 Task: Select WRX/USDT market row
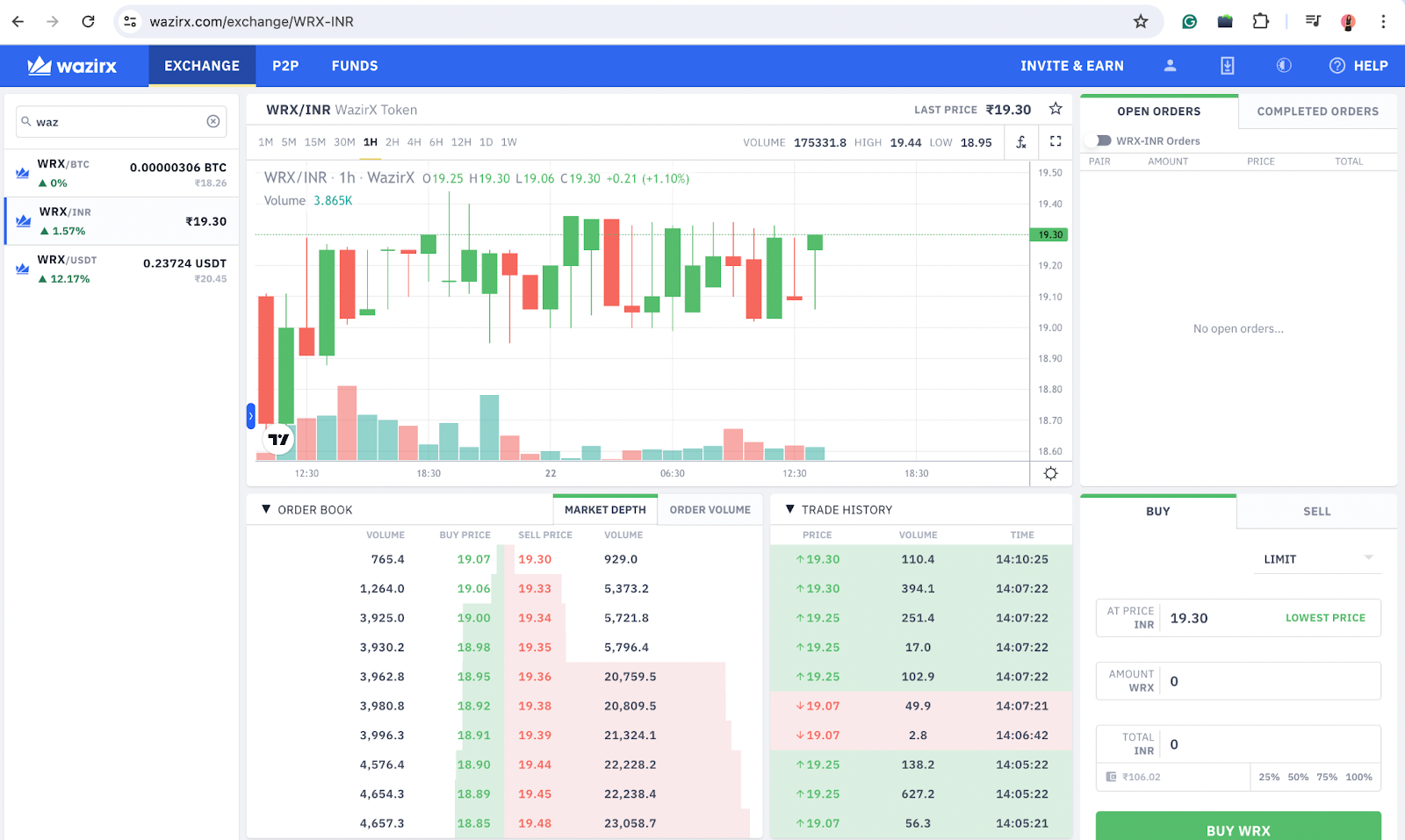pos(121,269)
